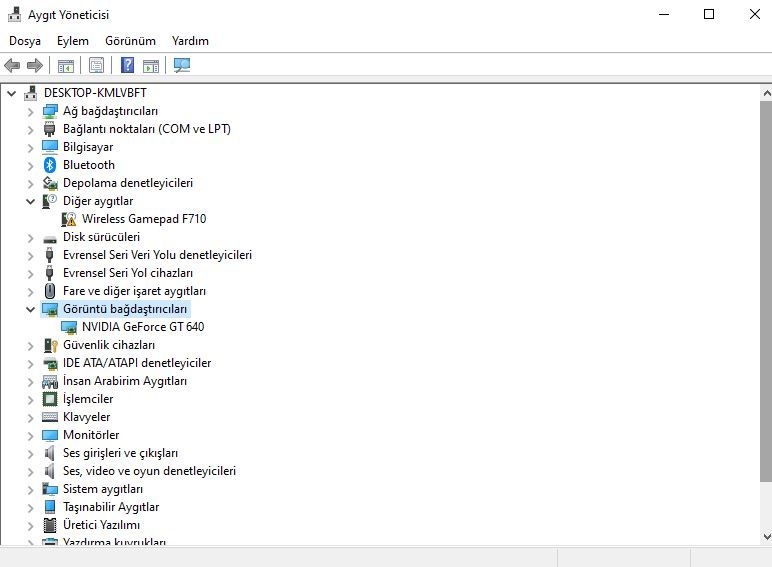Click the scan for hardware changes icon
The width and height of the screenshot is (772, 567).
(182, 65)
